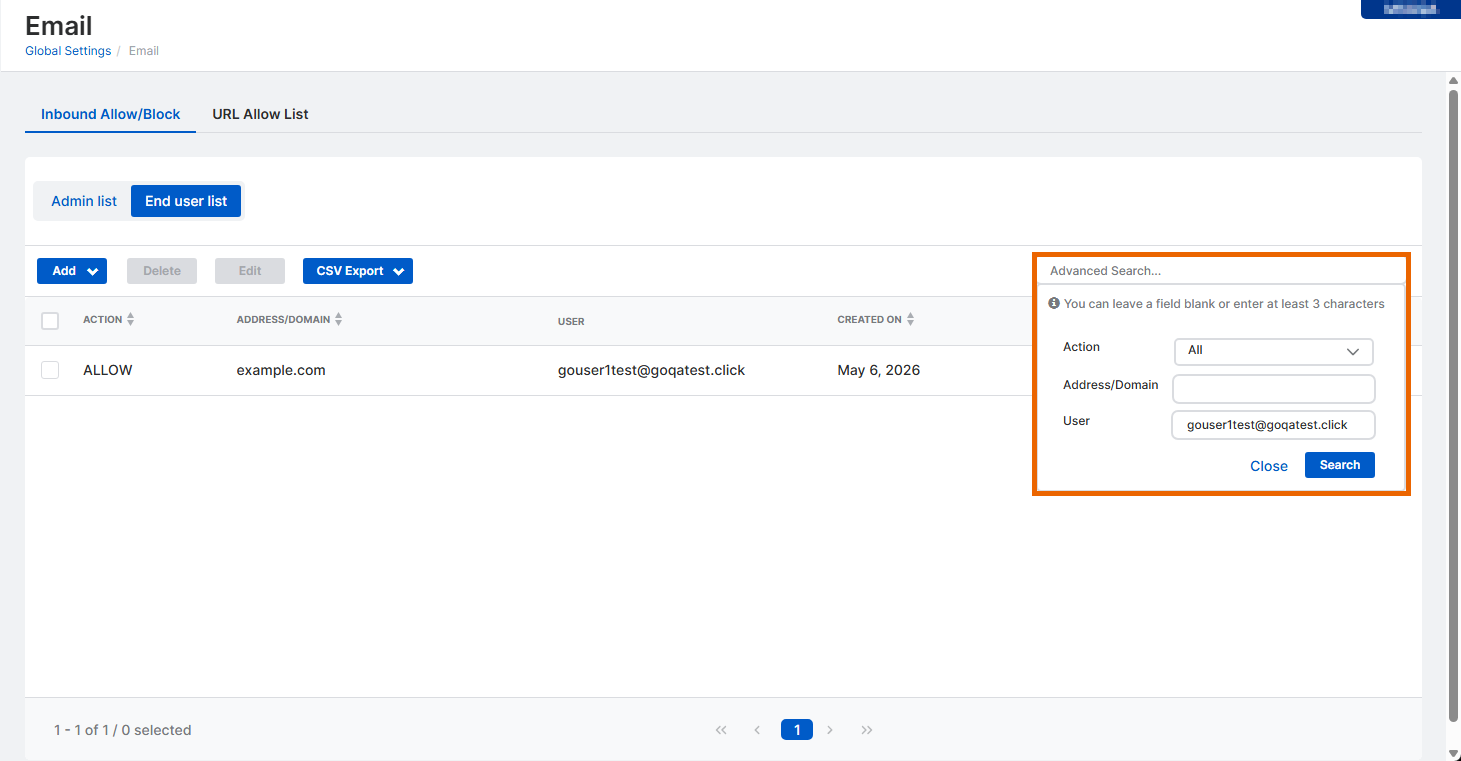Go to next page chevron
Viewport: 1461px width, 761px height.
[x=830, y=730]
